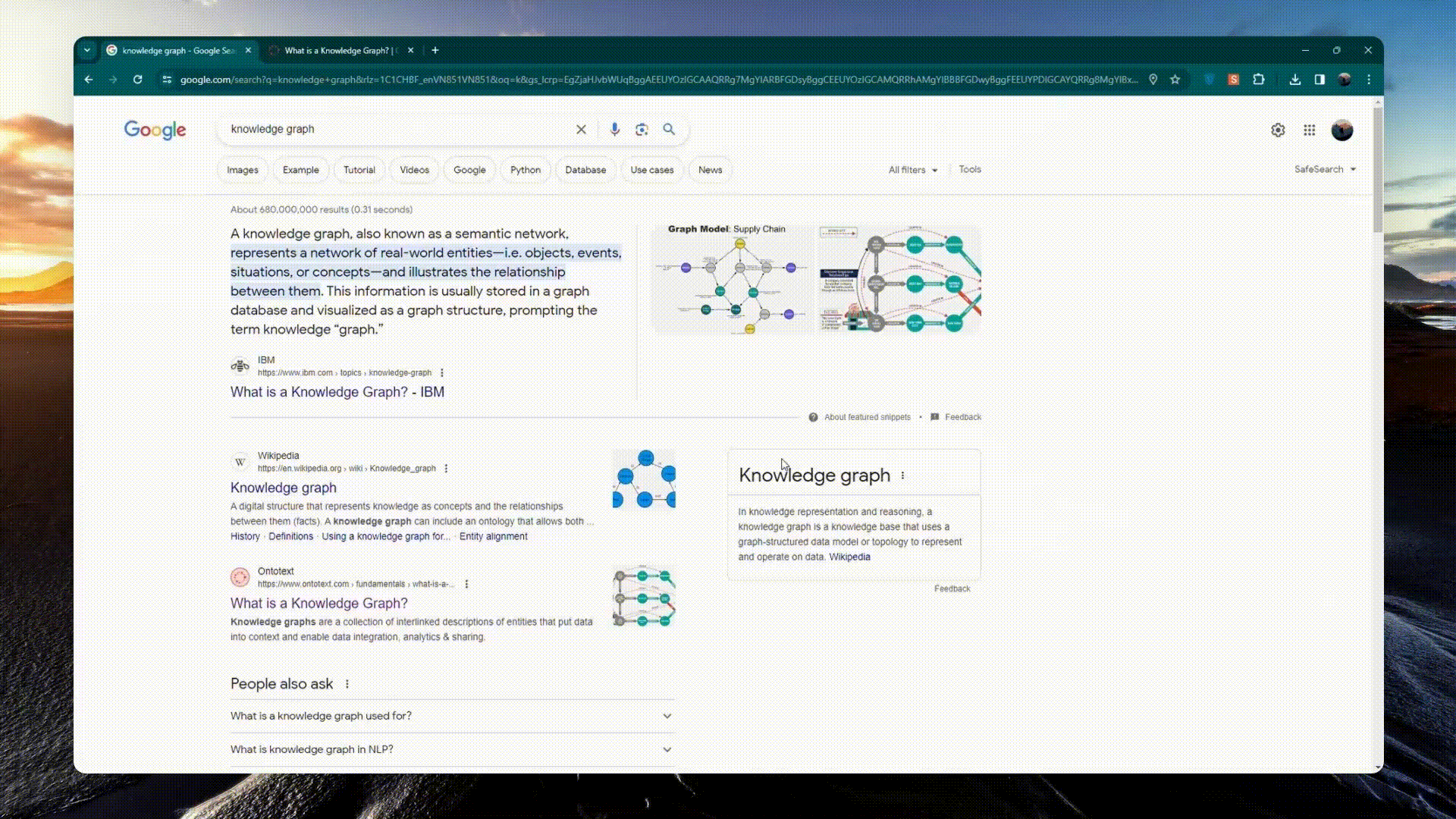Open Google account avatar on page

pos(1342,130)
